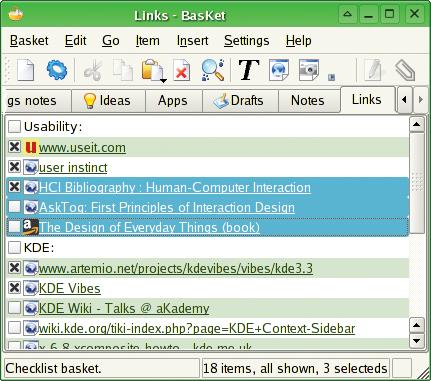Open the Settings menu

point(246,41)
